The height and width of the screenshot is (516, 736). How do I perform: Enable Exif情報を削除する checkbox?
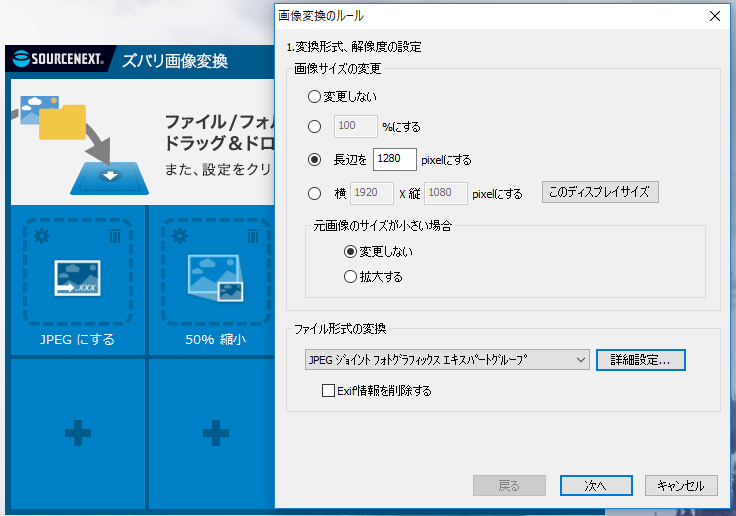coord(328,390)
